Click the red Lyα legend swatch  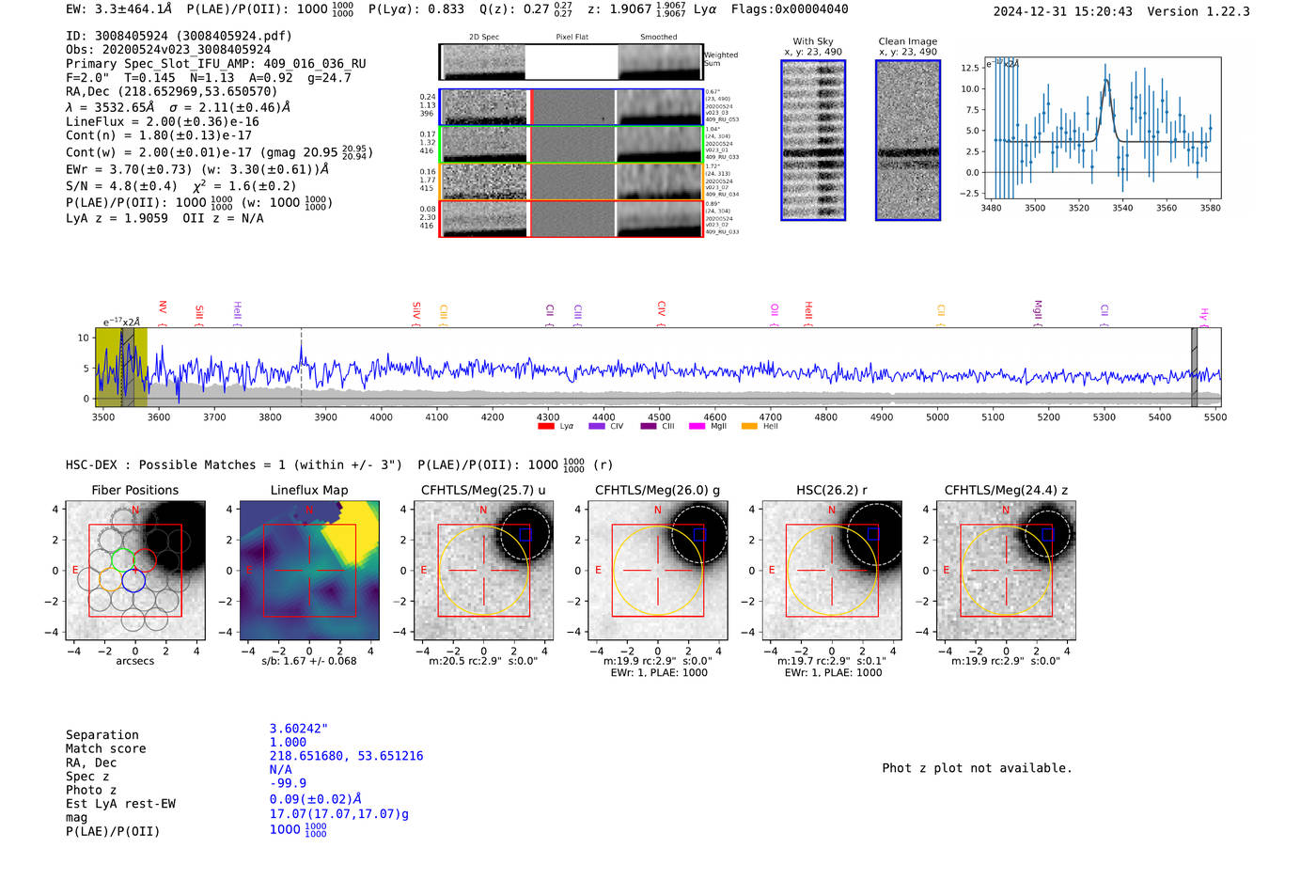pyautogui.click(x=545, y=427)
